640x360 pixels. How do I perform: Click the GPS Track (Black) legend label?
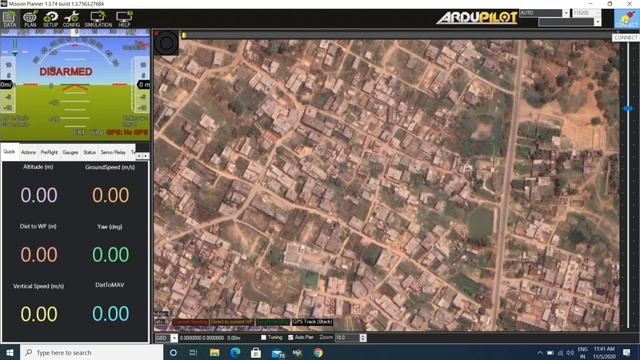coord(312,322)
